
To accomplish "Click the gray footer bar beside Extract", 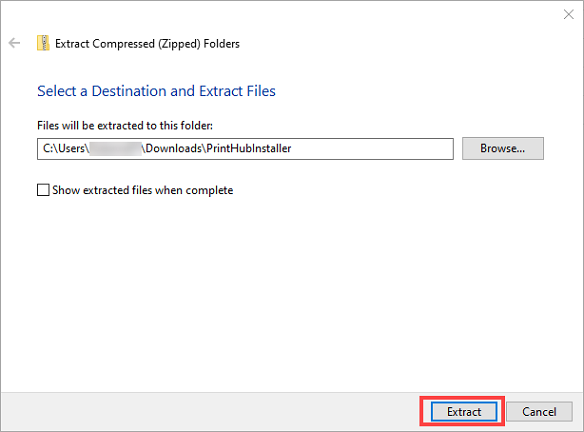I will (x=209, y=412).
